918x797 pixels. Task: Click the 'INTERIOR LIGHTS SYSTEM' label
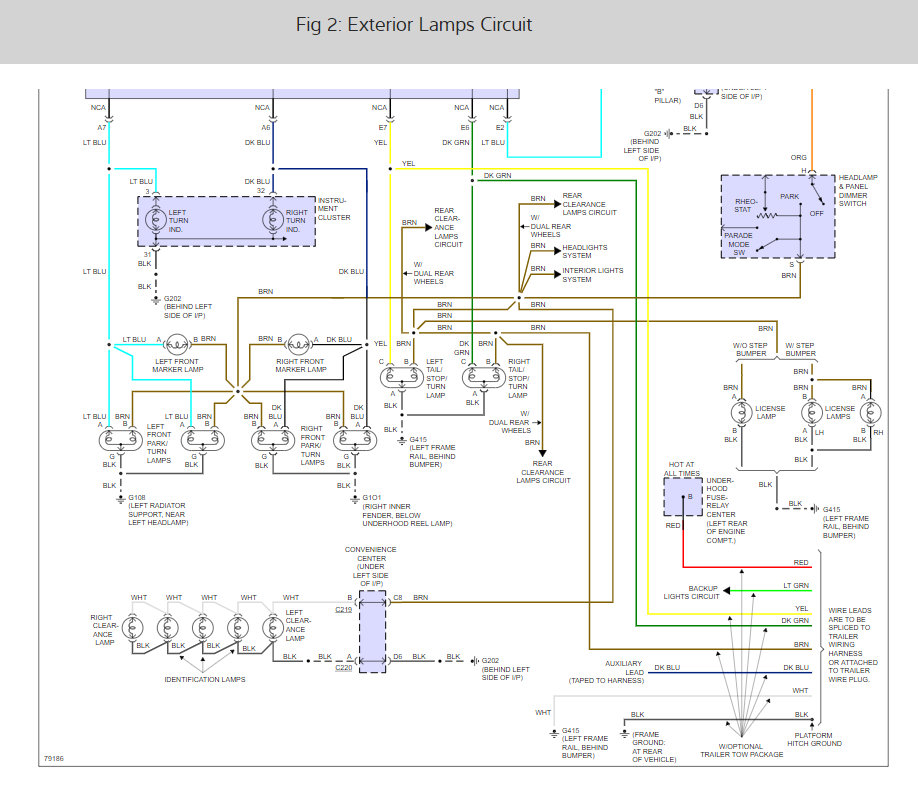pyautogui.click(x=592, y=275)
